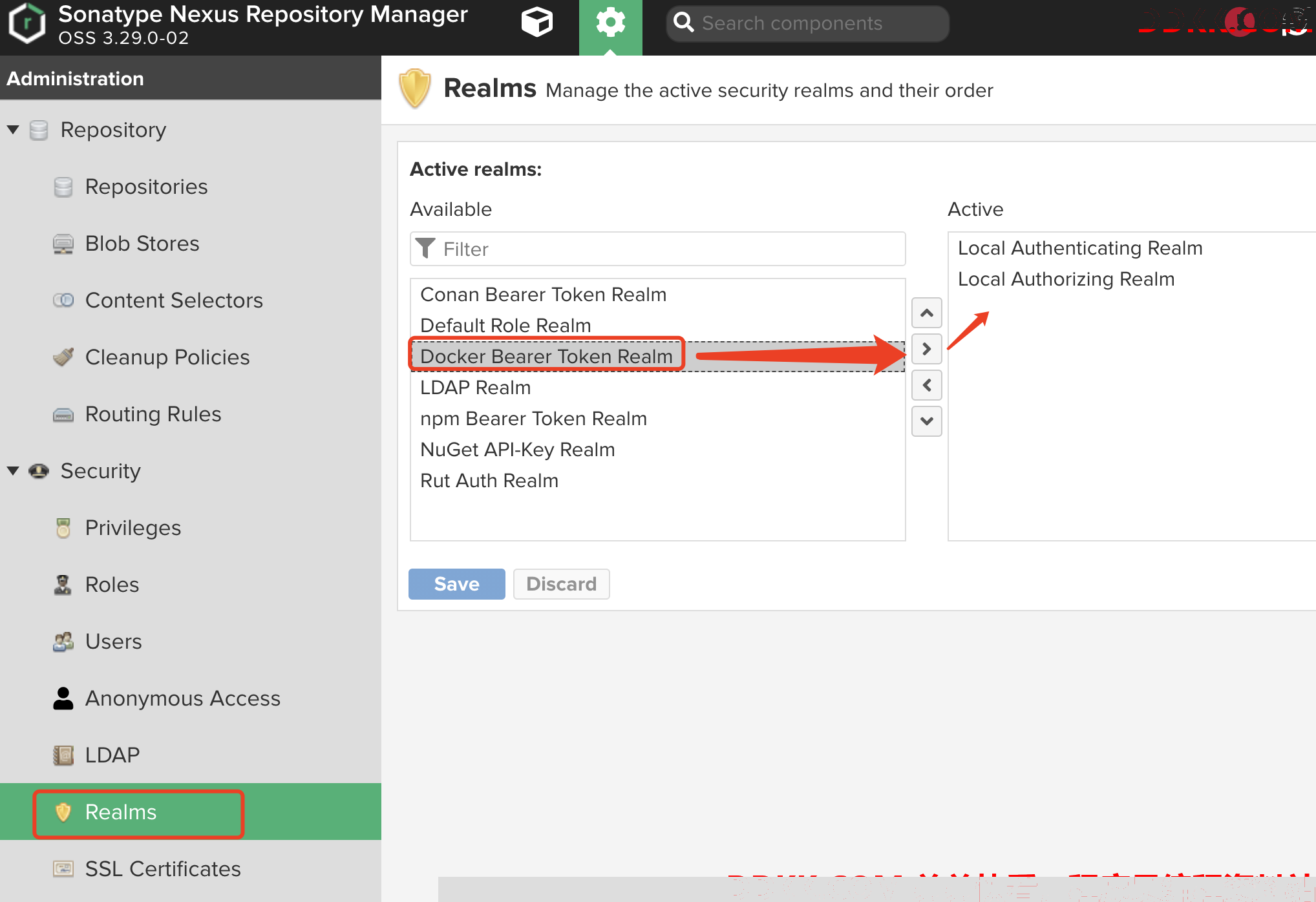Click the Anonymous Access silhouette icon
This screenshot has height=902, width=1316.
[x=63, y=698]
